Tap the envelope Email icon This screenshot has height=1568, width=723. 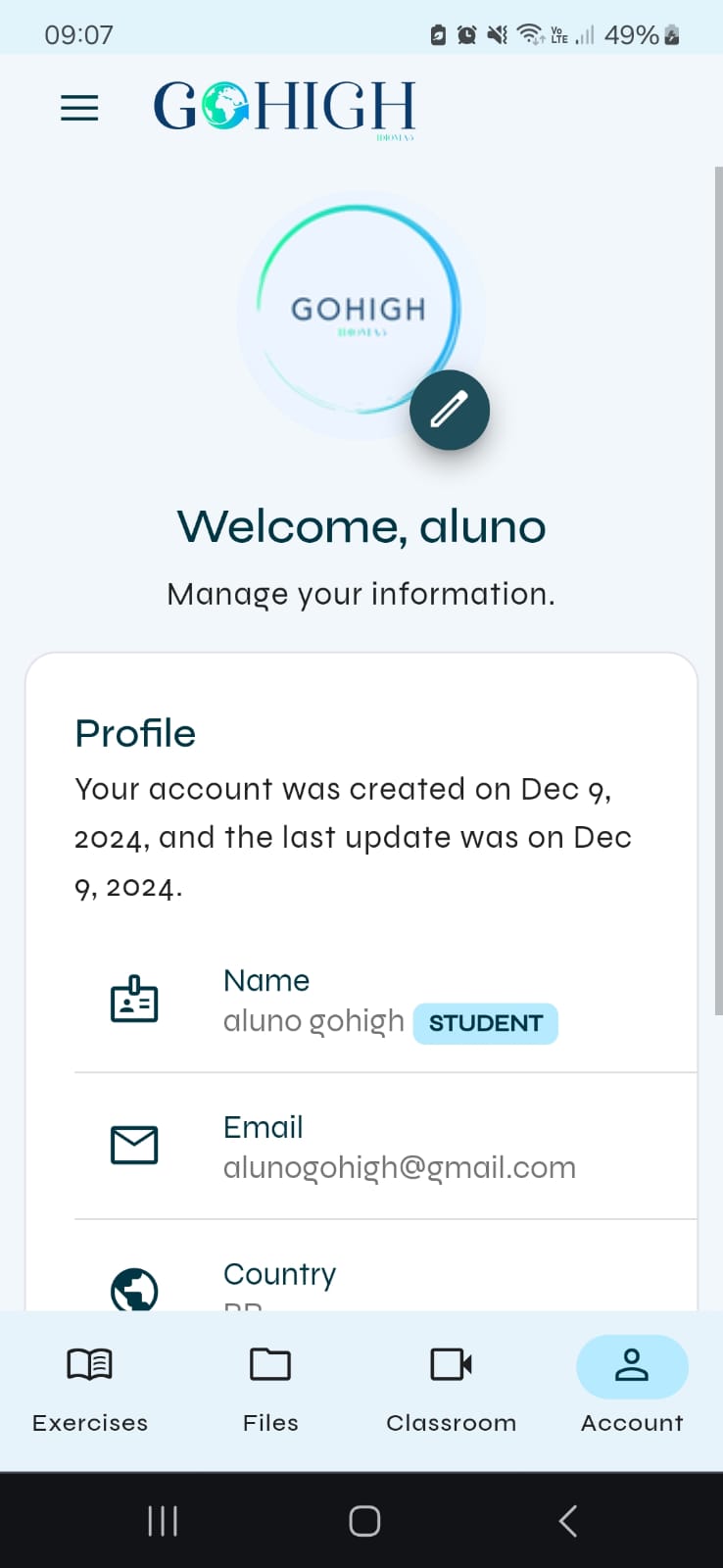tap(134, 1145)
